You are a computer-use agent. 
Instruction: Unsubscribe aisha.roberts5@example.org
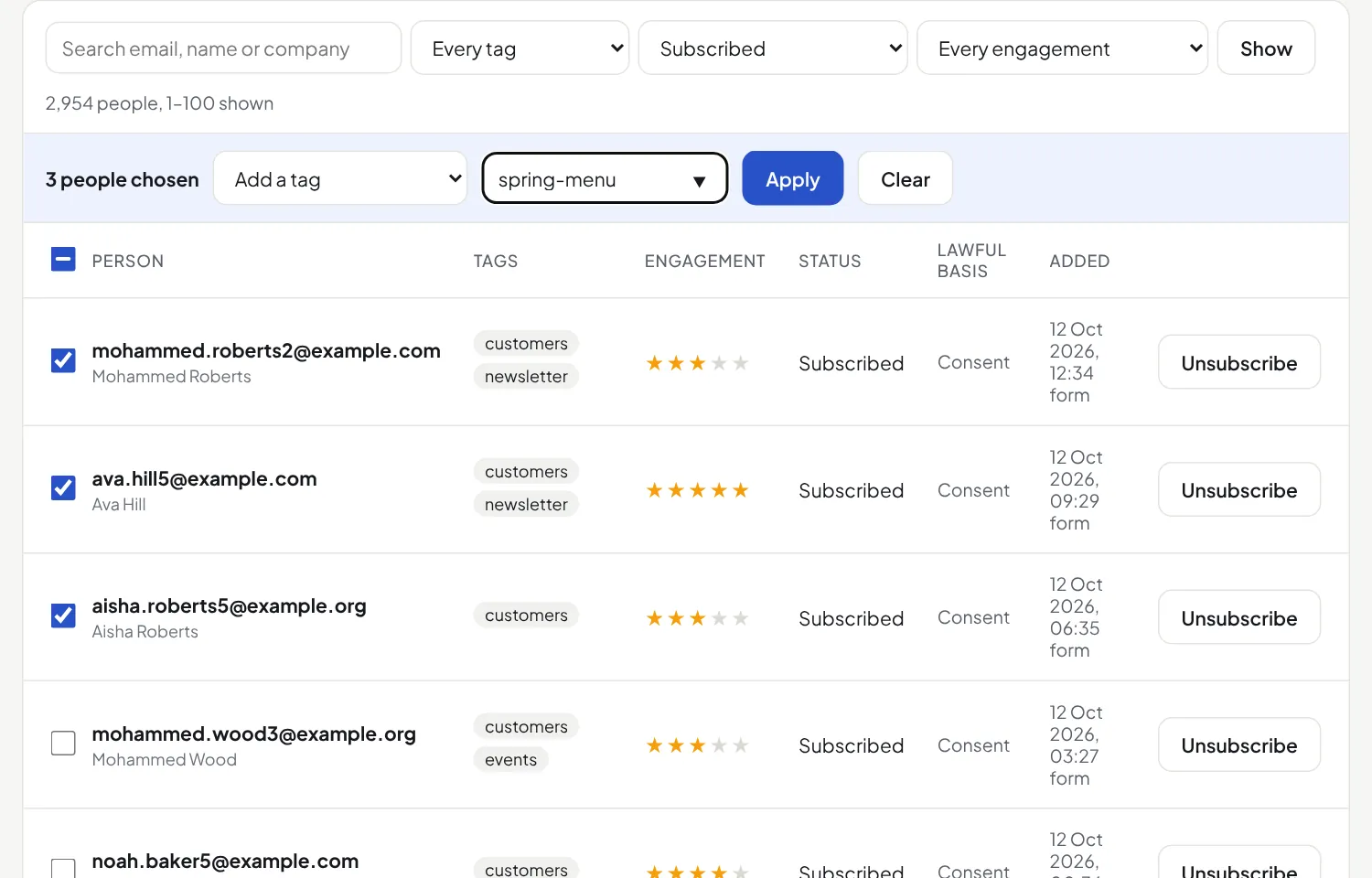[1239, 618]
